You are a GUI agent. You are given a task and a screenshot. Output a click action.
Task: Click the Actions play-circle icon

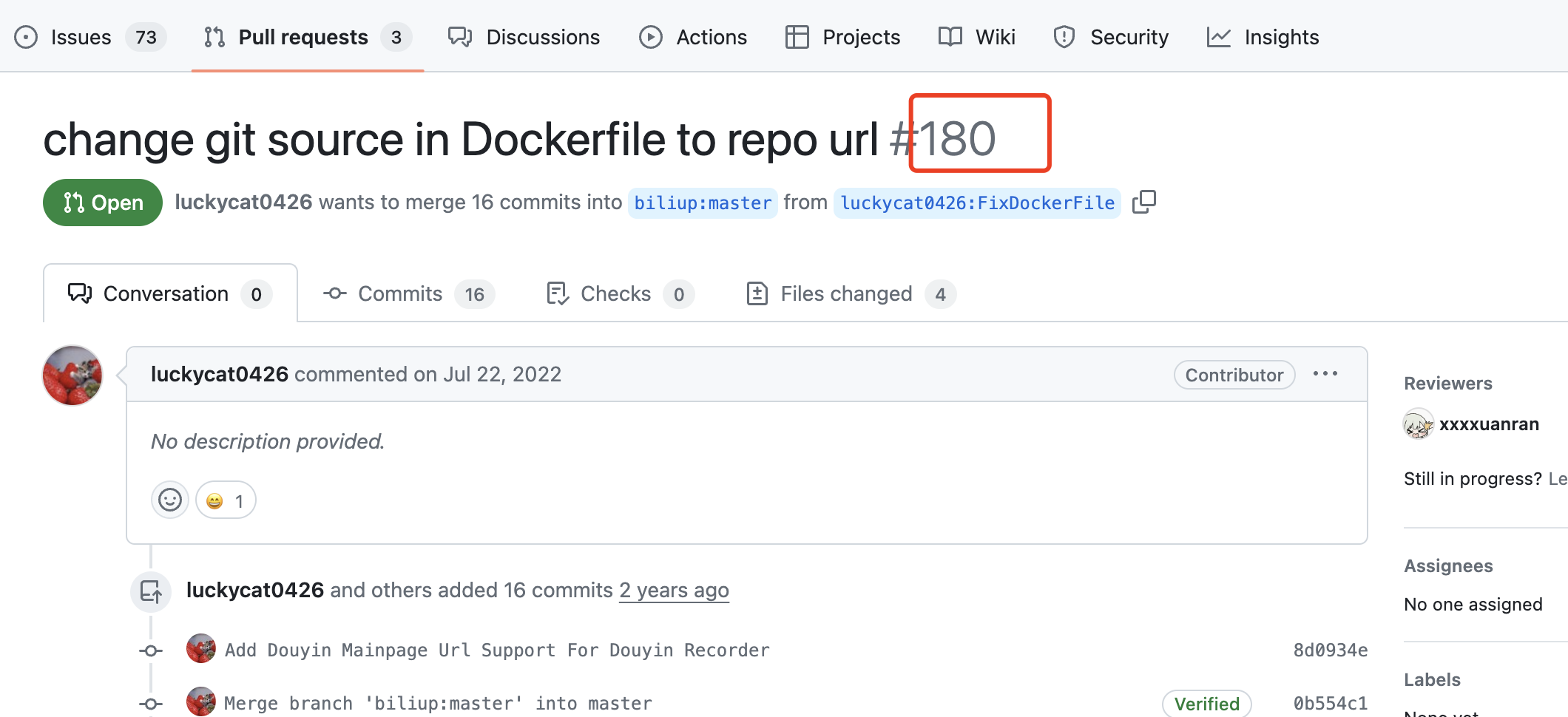pos(652,37)
